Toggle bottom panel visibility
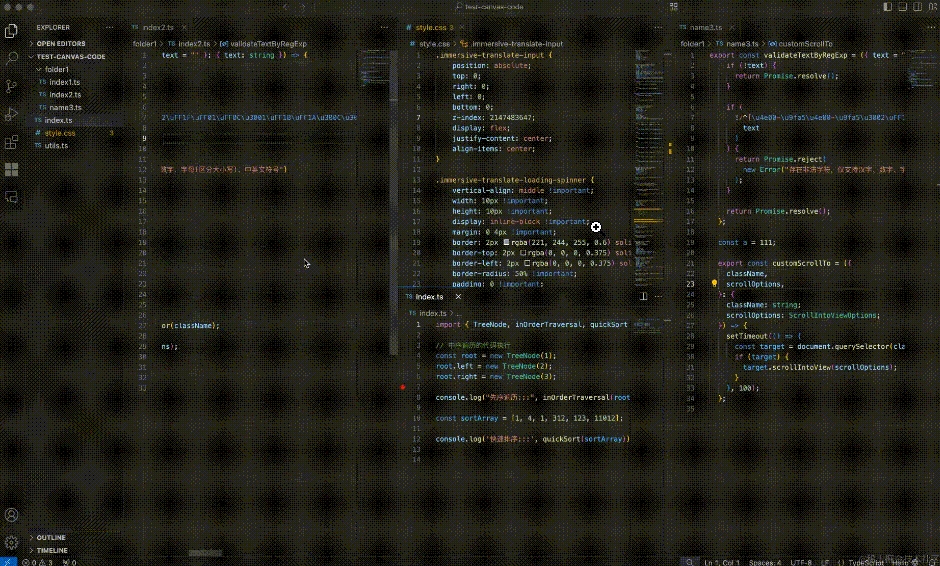 pos(902,7)
